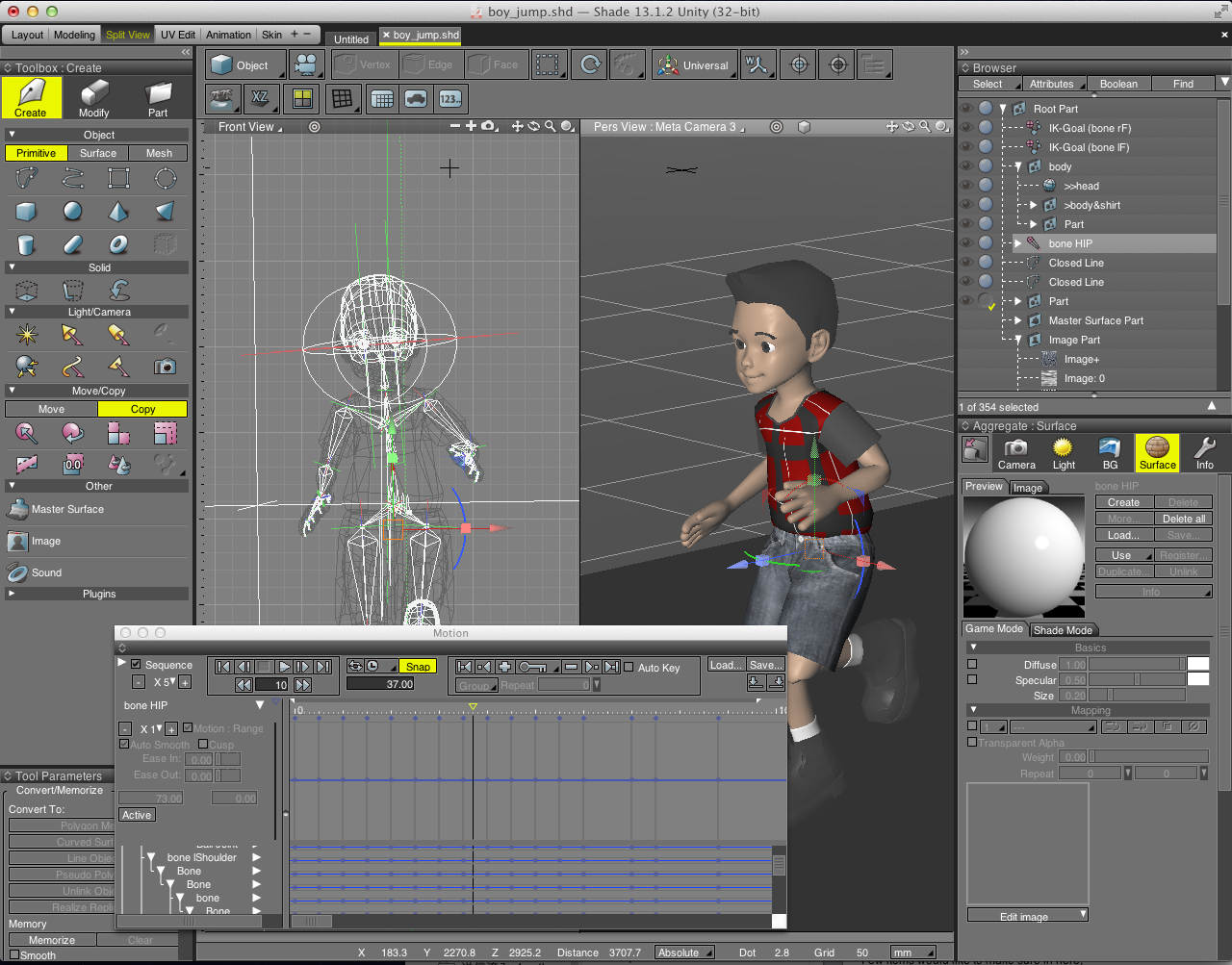This screenshot has height=965, width=1232.
Task: Open the Universal manipulator dropdown
Action: click(x=695, y=65)
